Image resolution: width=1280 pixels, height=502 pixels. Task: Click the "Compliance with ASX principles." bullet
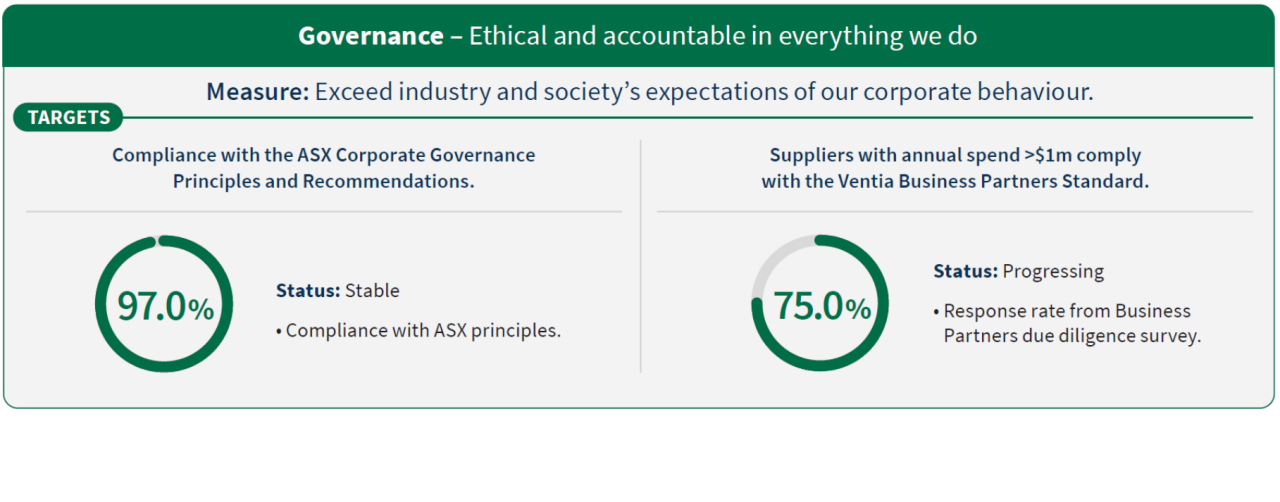pos(418,330)
